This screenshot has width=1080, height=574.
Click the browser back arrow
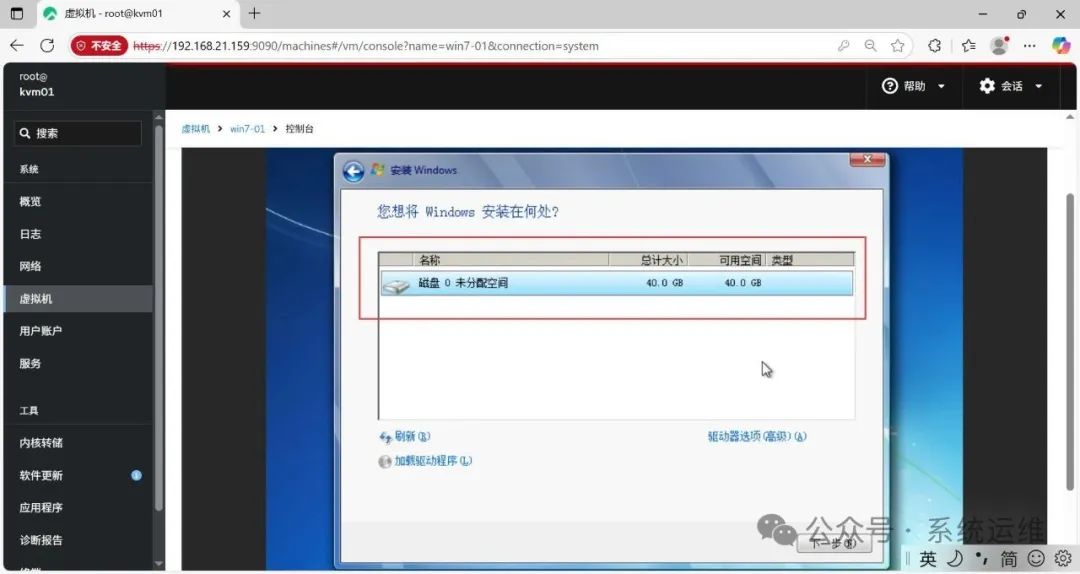(x=17, y=45)
